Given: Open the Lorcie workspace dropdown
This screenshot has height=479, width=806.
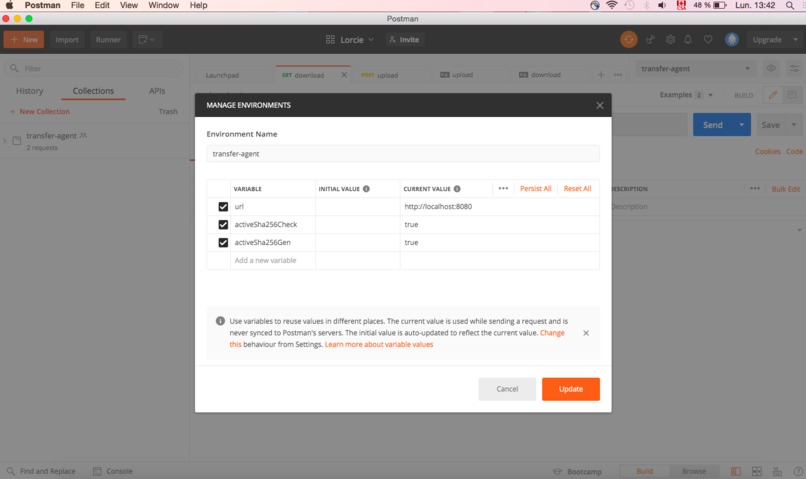Looking at the screenshot, I should click(x=350, y=40).
